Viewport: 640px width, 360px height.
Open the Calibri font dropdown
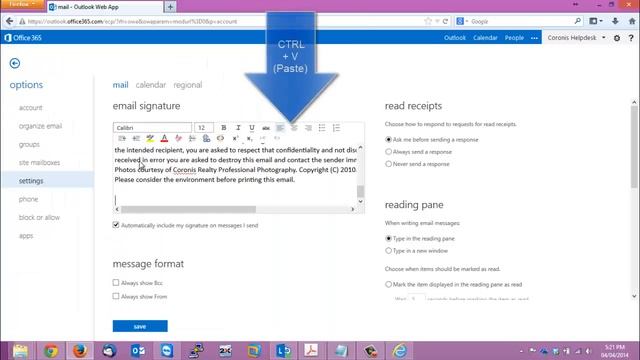152,128
